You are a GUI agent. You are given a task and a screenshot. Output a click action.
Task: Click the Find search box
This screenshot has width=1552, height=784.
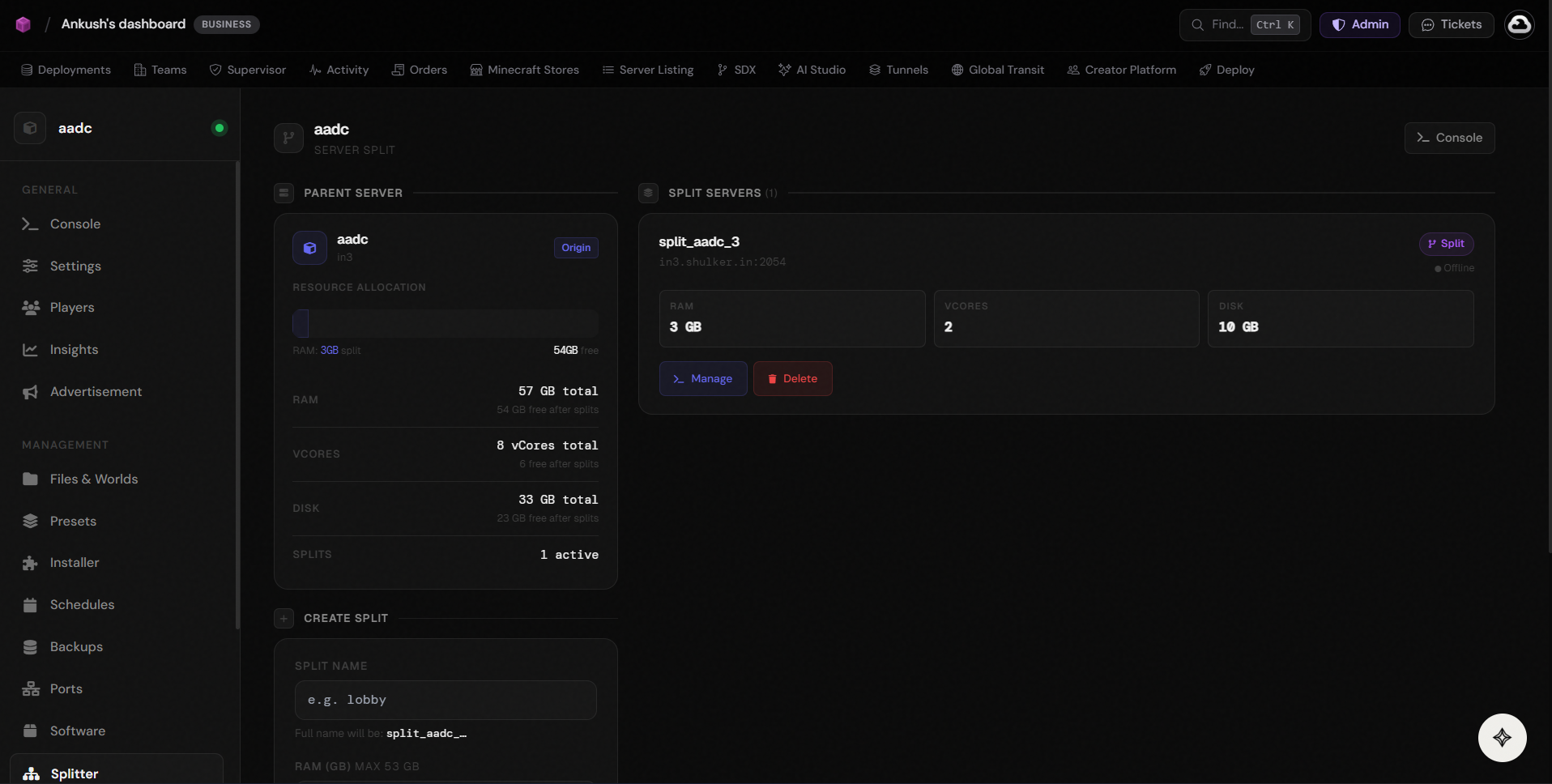1245,24
